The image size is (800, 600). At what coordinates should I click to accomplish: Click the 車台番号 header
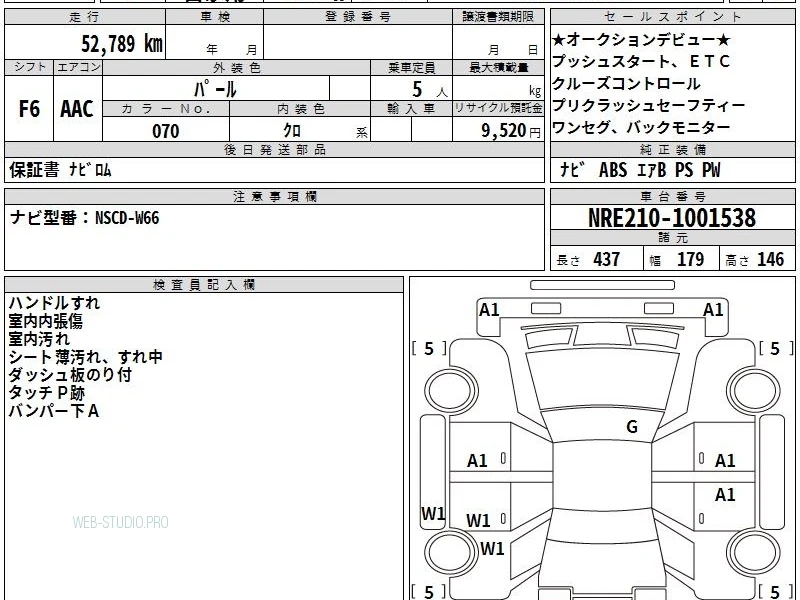[x=672, y=196]
